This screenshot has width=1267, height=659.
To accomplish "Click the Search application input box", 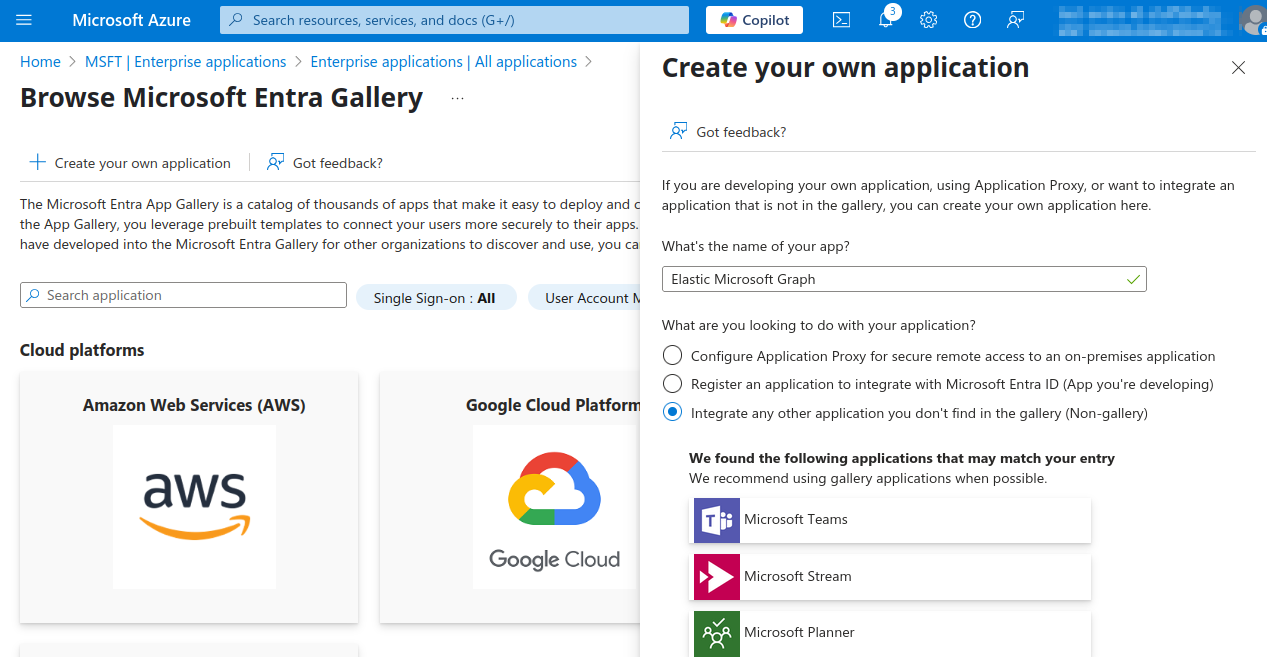I will [183, 295].
